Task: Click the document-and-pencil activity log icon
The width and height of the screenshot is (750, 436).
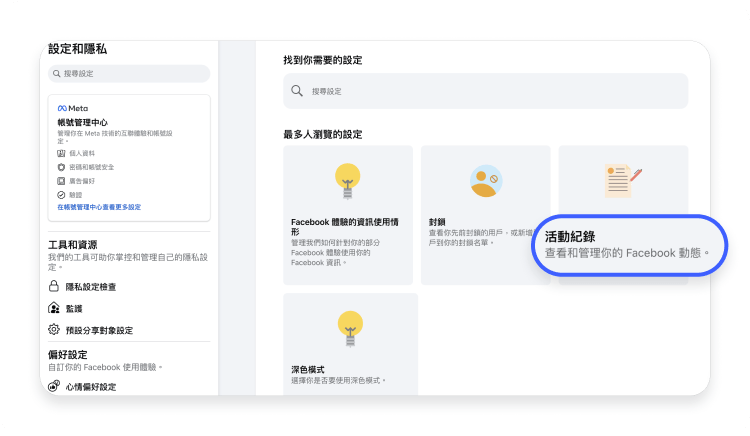Action: click(623, 181)
